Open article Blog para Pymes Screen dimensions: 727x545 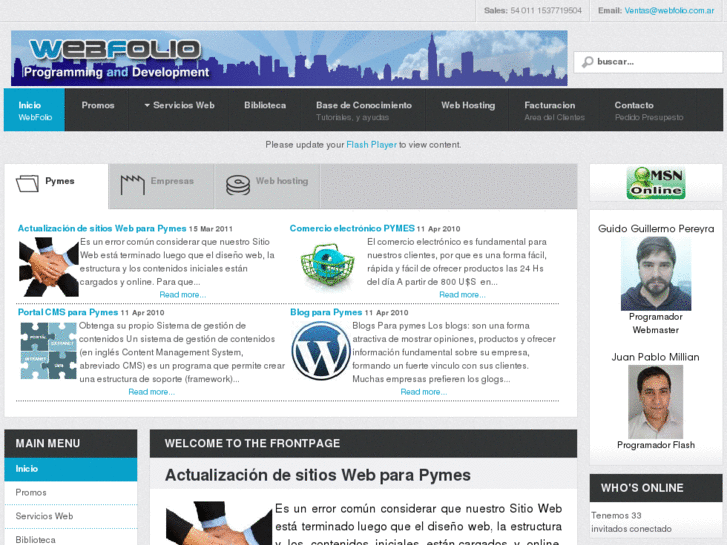[326, 312]
